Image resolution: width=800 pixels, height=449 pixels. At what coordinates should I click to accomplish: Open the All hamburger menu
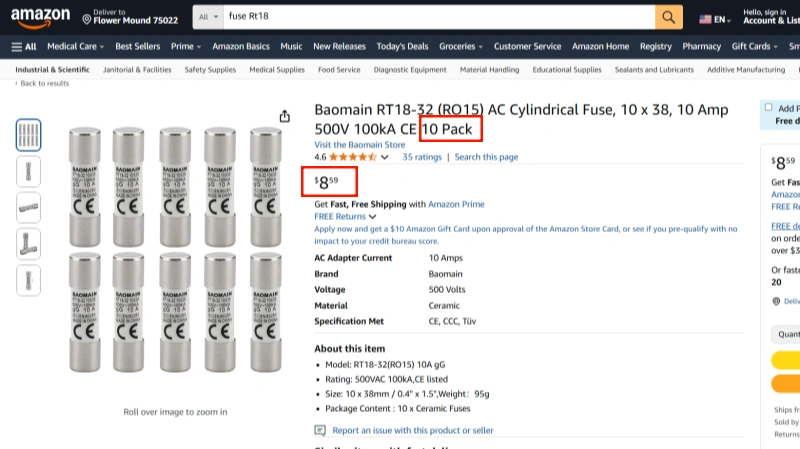(x=24, y=46)
